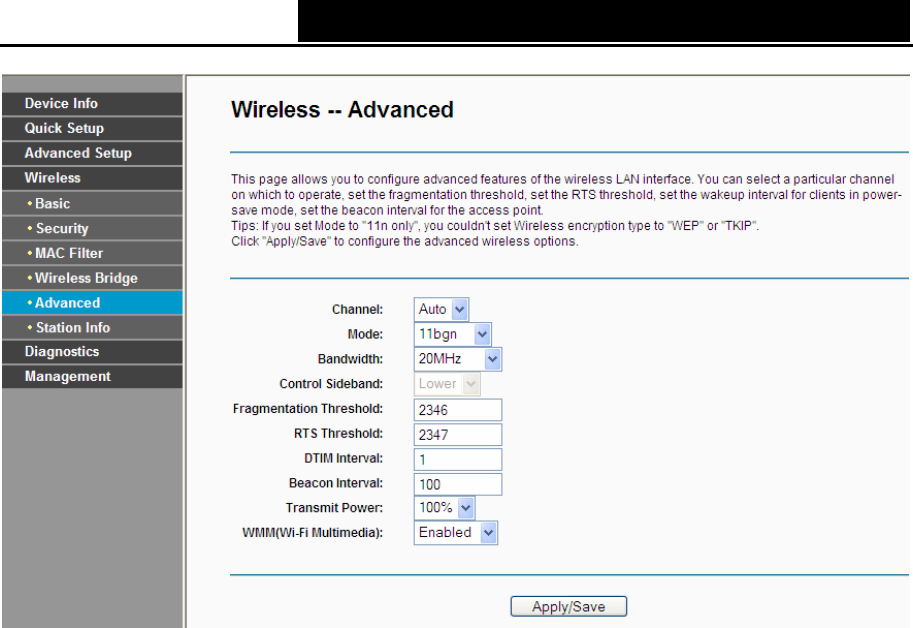This screenshot has height=628, width=913.
Task: Open the Station Info page
Action: tap(92, 328)
